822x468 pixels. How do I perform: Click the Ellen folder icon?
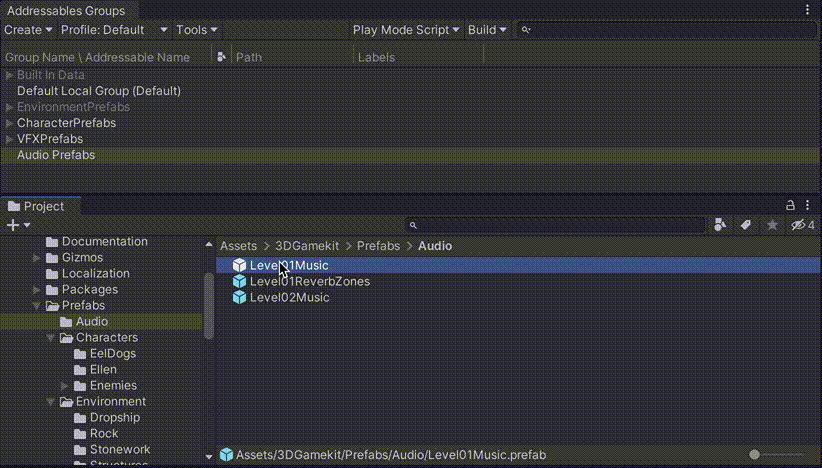80,369
